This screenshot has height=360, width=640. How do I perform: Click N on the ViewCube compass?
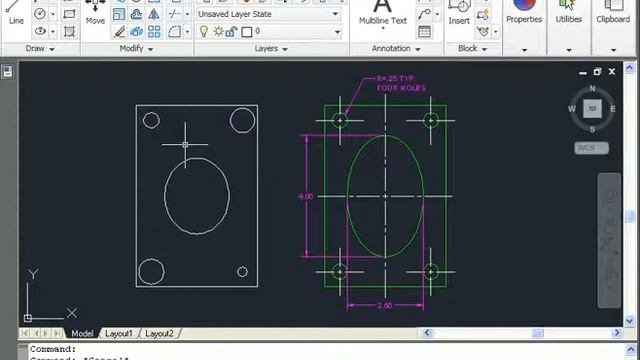pyautogui.click(x=592, y=88)
